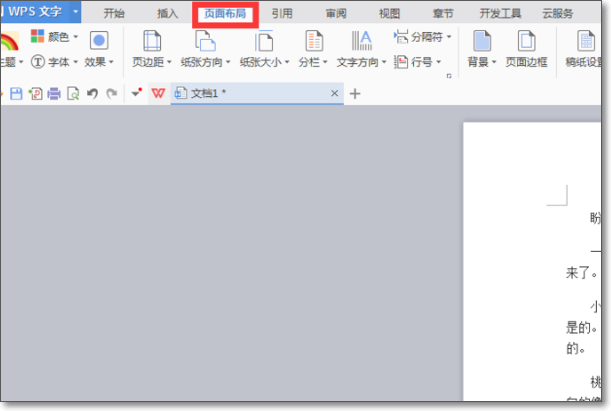Expand the 文字方向 dropdown arrow

point(384,62)
